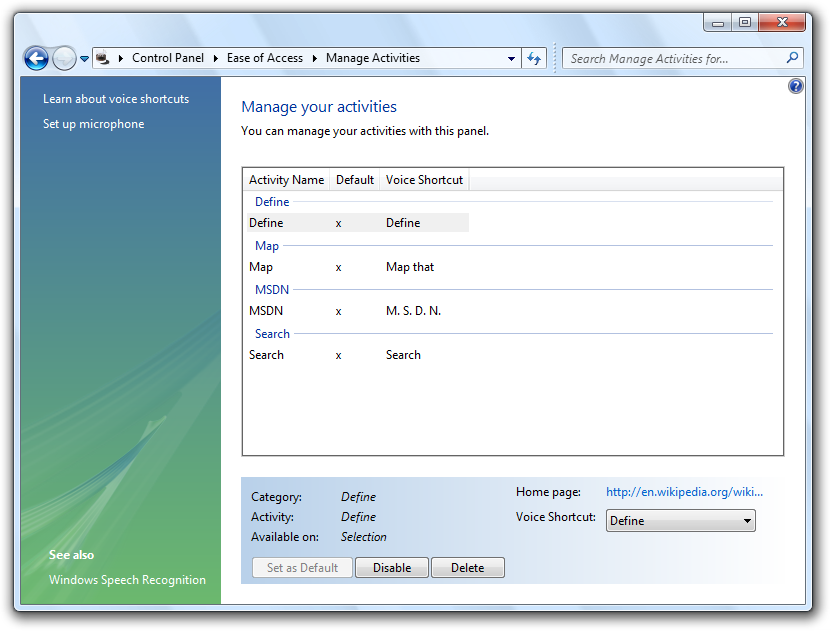Minimize the Manage Activities window
832x632 pixels.
coord(718,23)
